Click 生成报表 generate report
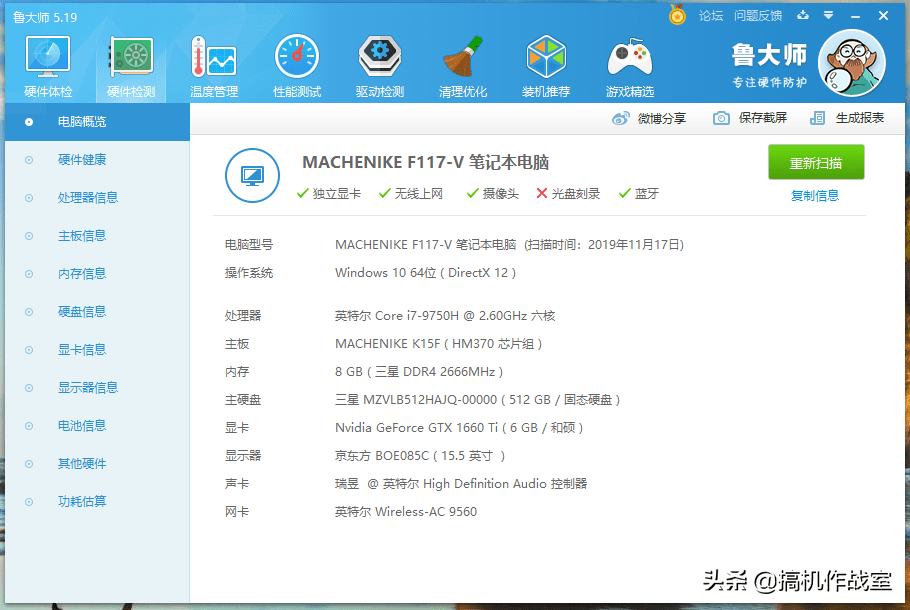The image size is (910, 610). tap(860, 118)
